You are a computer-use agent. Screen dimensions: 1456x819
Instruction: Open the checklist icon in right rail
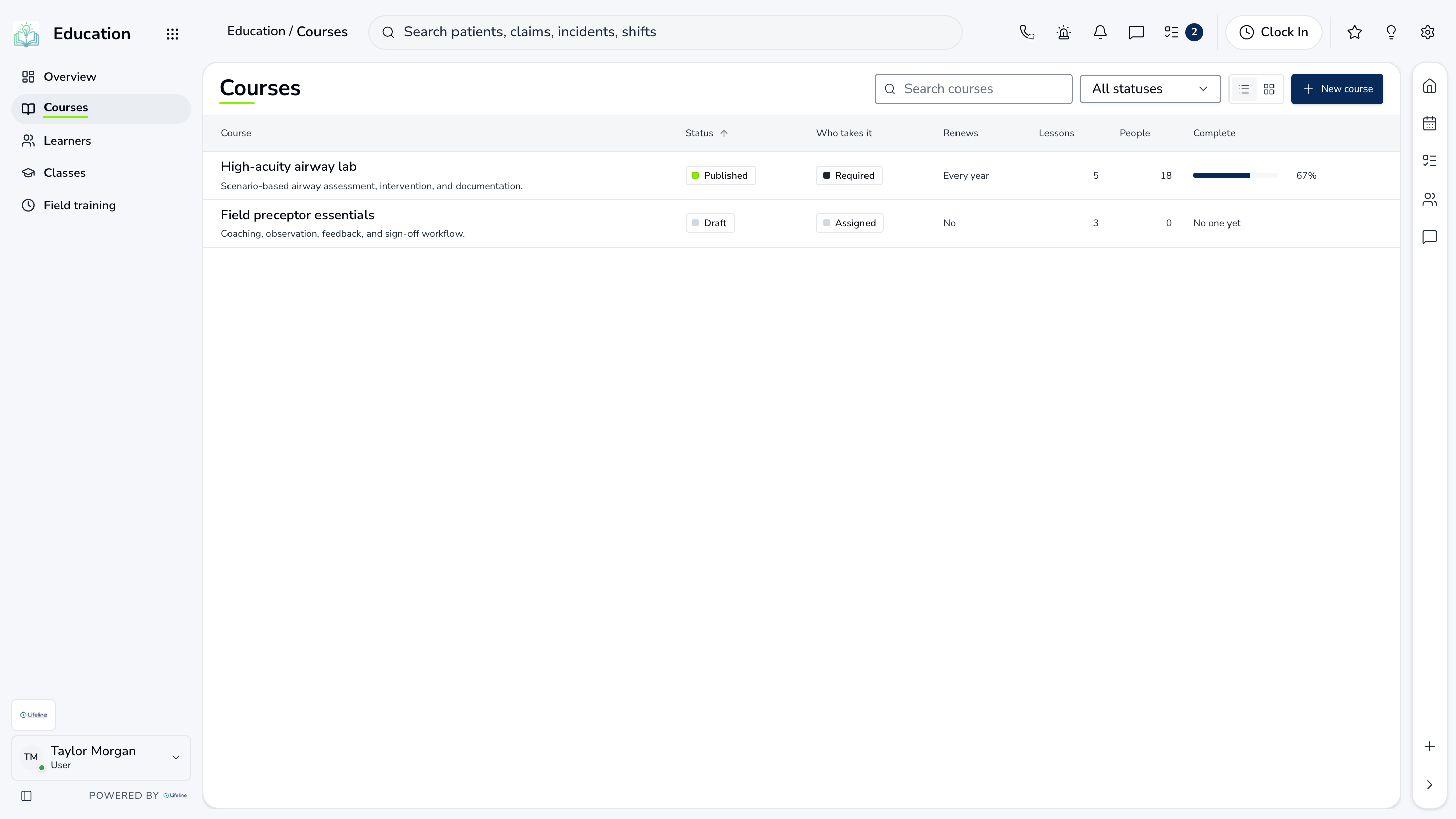pos(1429,161)
